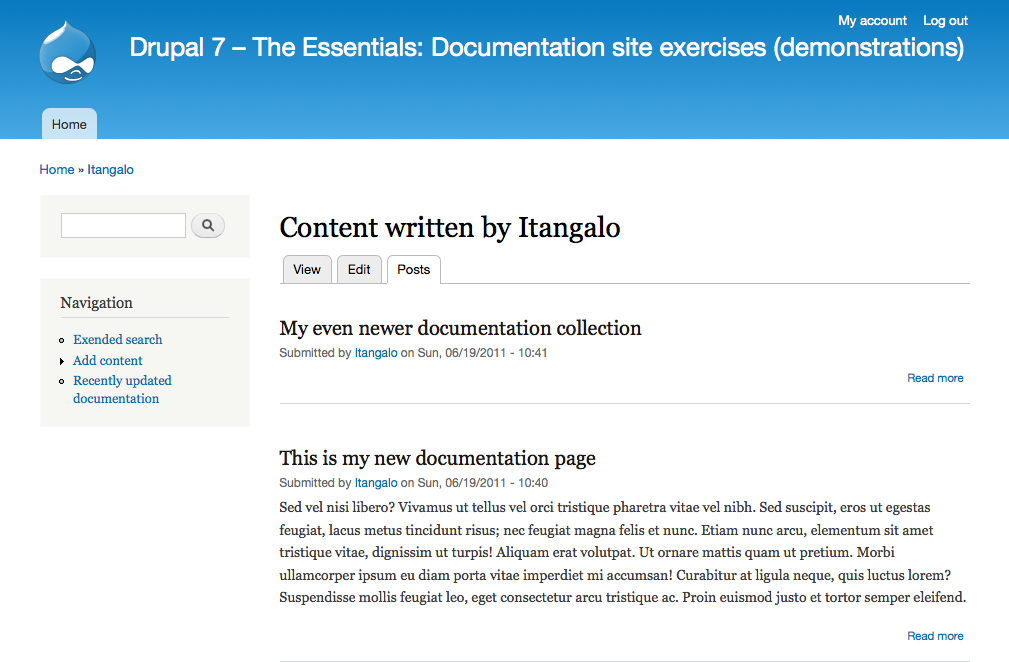This screenshot has height=662, width=1009.
Task: Click the search magnifier button
Action: coord(208,226)
